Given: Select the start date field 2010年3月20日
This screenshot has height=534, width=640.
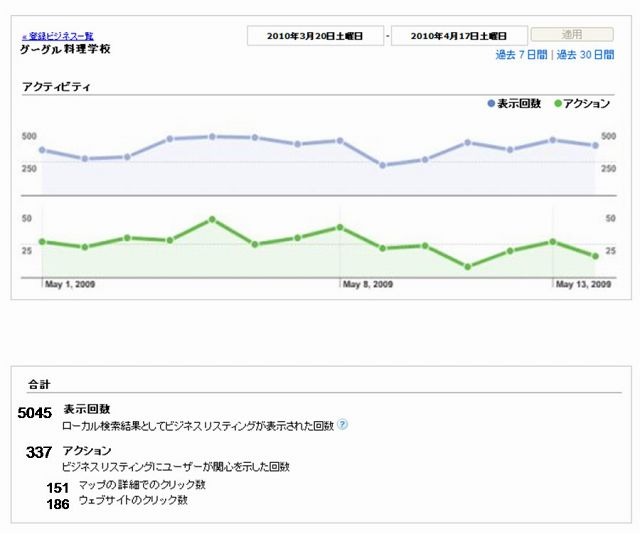Looking at the screenshot, I should click(314, 36).
